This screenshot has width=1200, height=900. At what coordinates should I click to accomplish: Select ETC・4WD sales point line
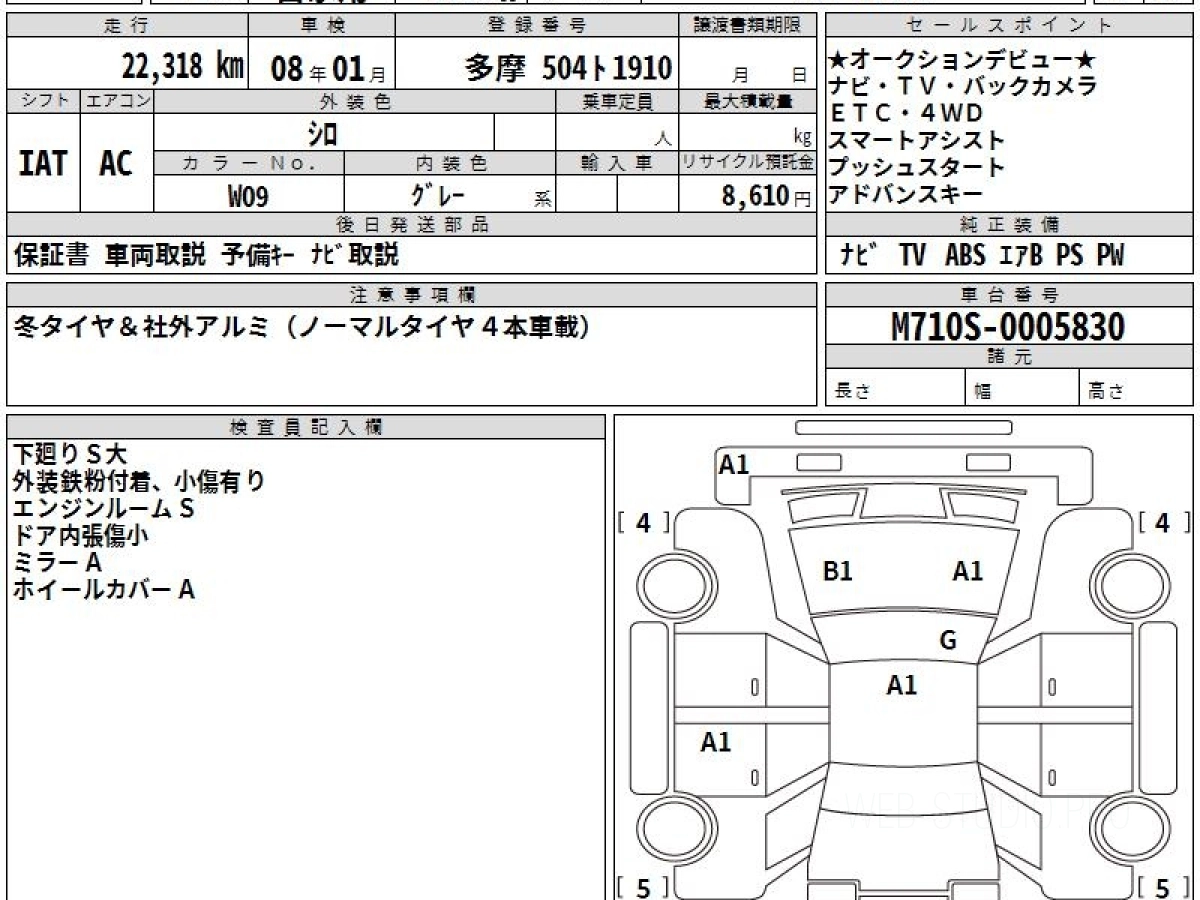906,113
